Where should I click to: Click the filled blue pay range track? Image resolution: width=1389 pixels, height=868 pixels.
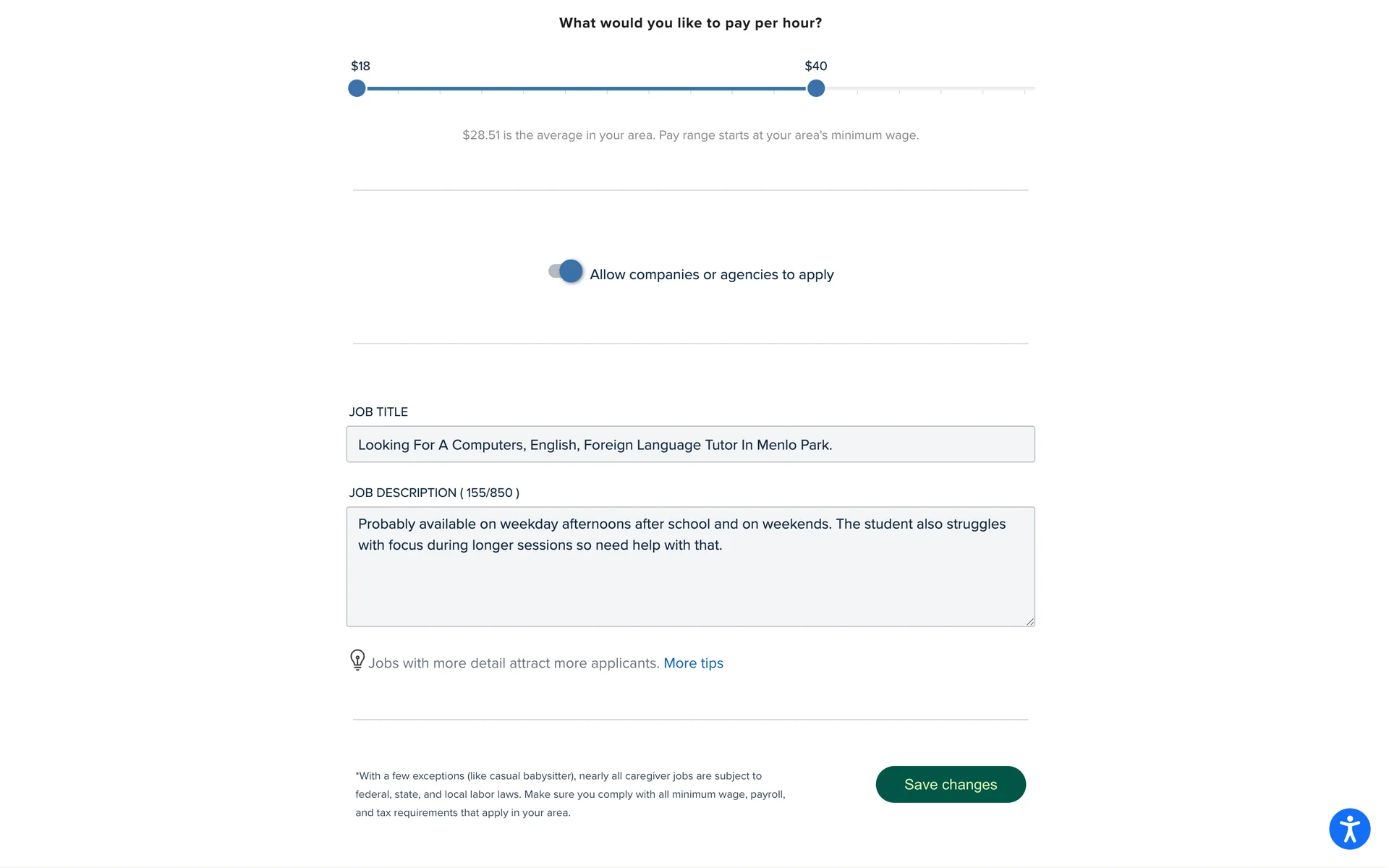click(x=586, y=88)
